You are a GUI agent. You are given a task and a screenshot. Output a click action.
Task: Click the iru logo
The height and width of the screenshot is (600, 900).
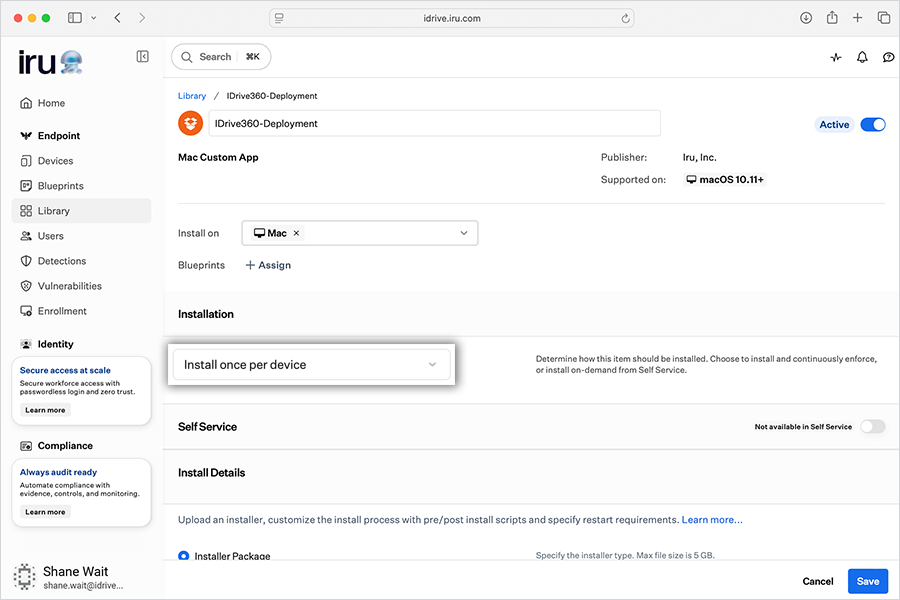tap(51, 62)
